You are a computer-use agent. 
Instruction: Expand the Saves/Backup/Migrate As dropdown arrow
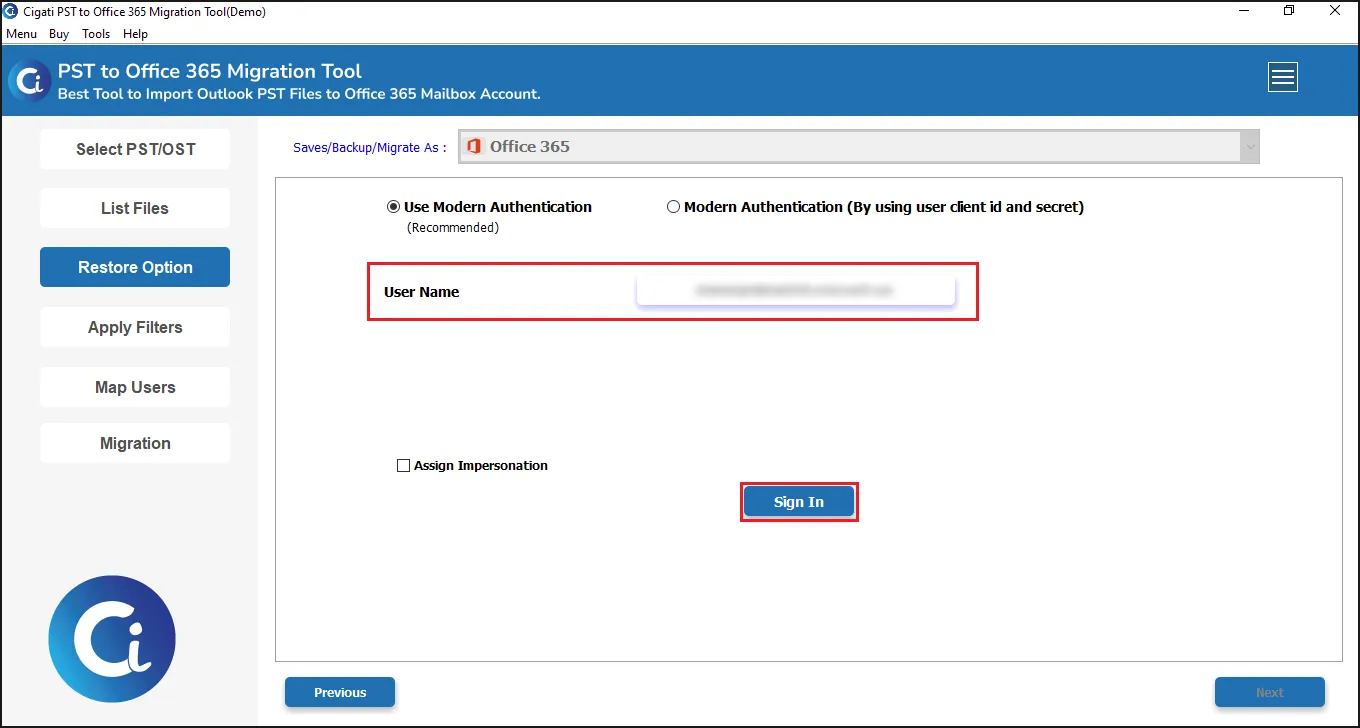click(x=1249, y=147)
